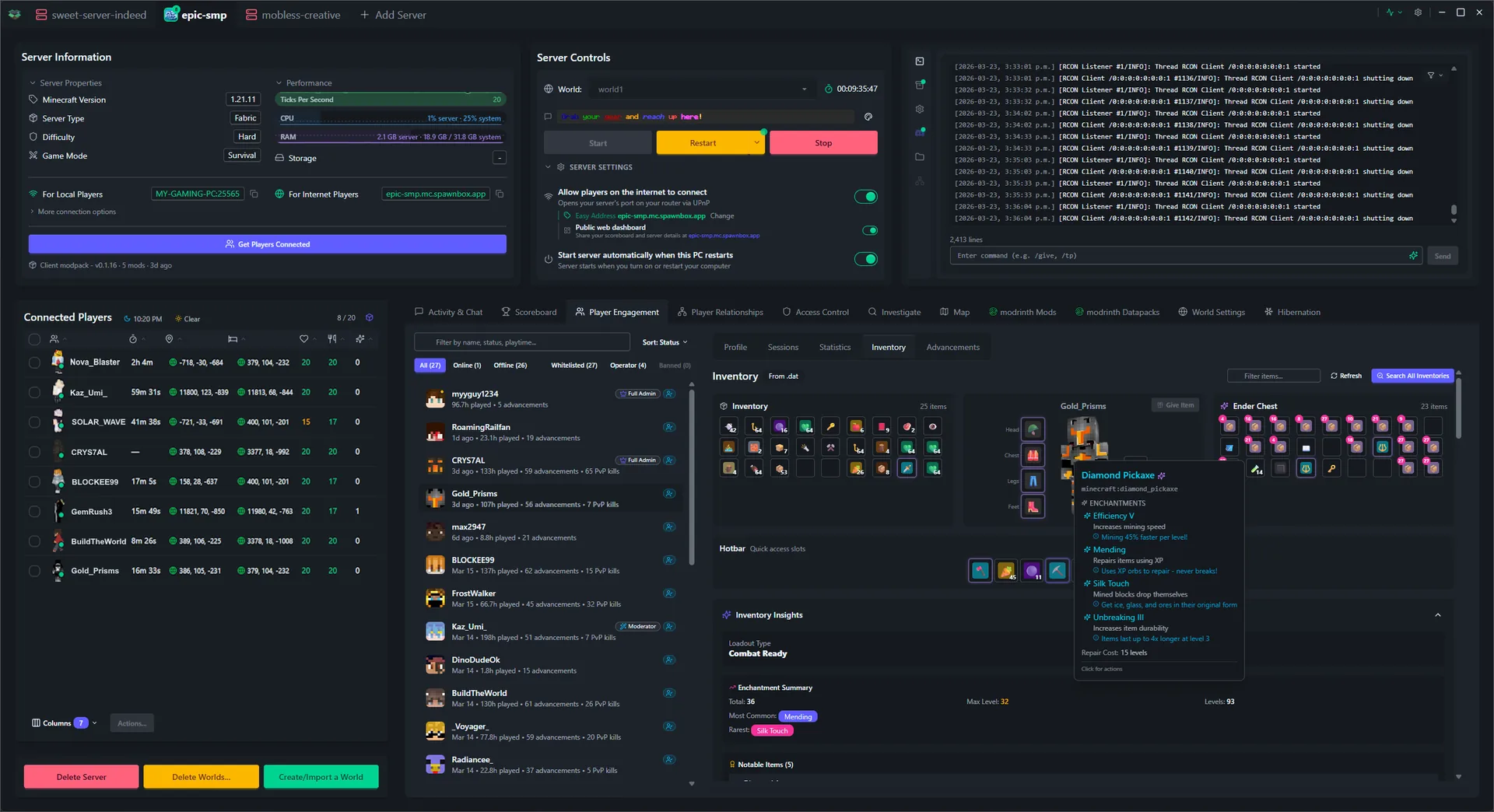This screenshot has height=812, width=1494.
Task: Open the Statistics tab in Player Engagement
Action: pyautogui.click(x=834, y=347)
